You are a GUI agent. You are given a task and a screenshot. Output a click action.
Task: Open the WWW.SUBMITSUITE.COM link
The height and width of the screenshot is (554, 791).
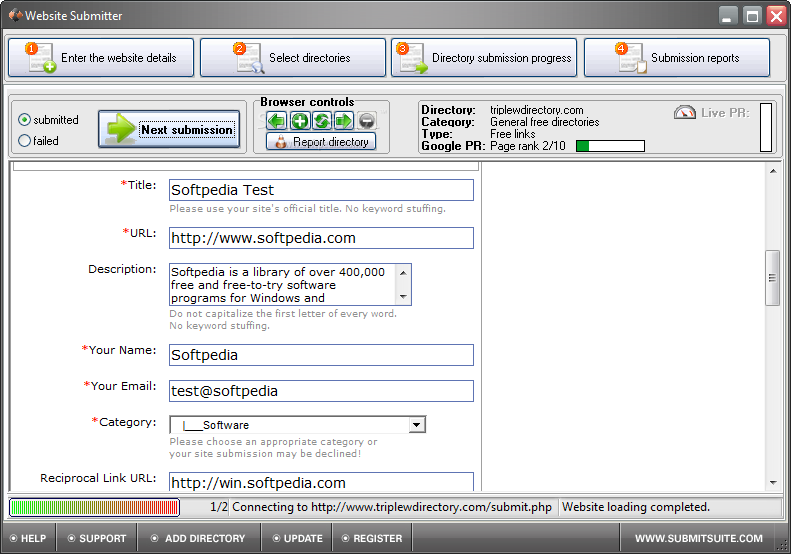pos(699,538)
